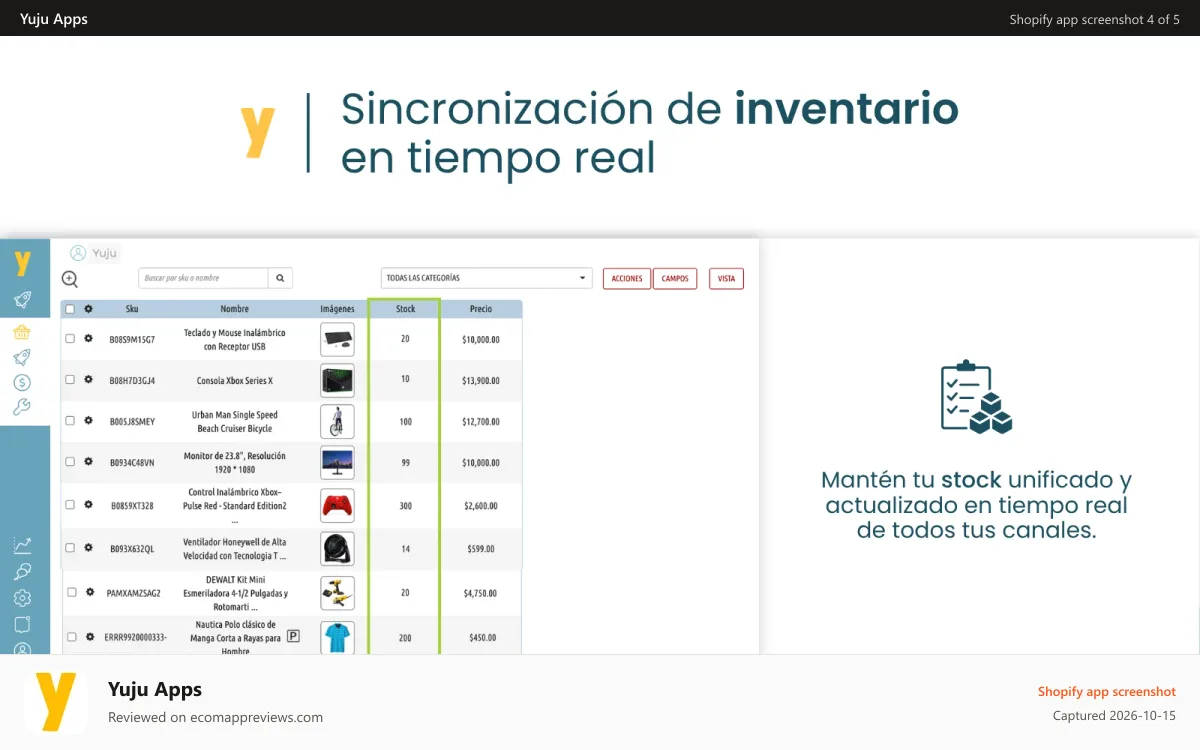Check the DEWALT Kit Mini row
This screenshot has height=750, width=1200.
(x=72, y=592)
